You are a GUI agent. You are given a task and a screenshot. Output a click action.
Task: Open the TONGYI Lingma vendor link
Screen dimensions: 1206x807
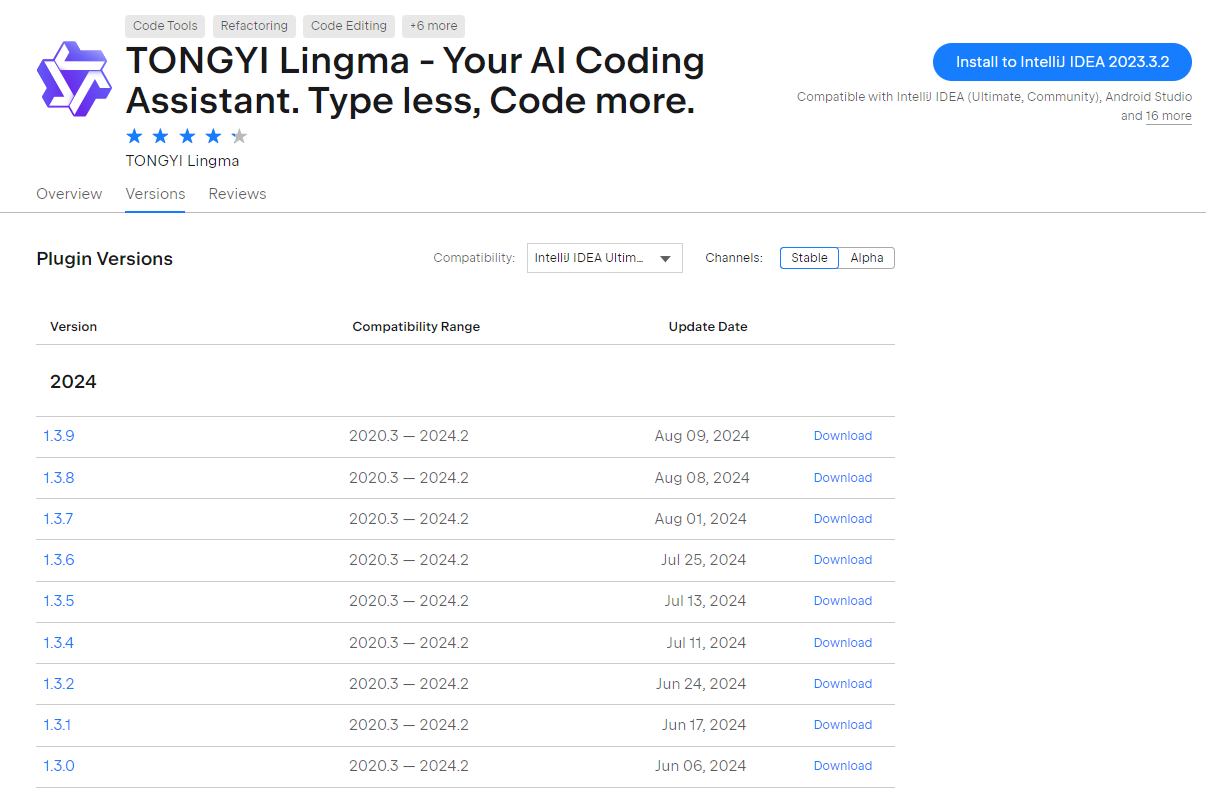point(182,161)
